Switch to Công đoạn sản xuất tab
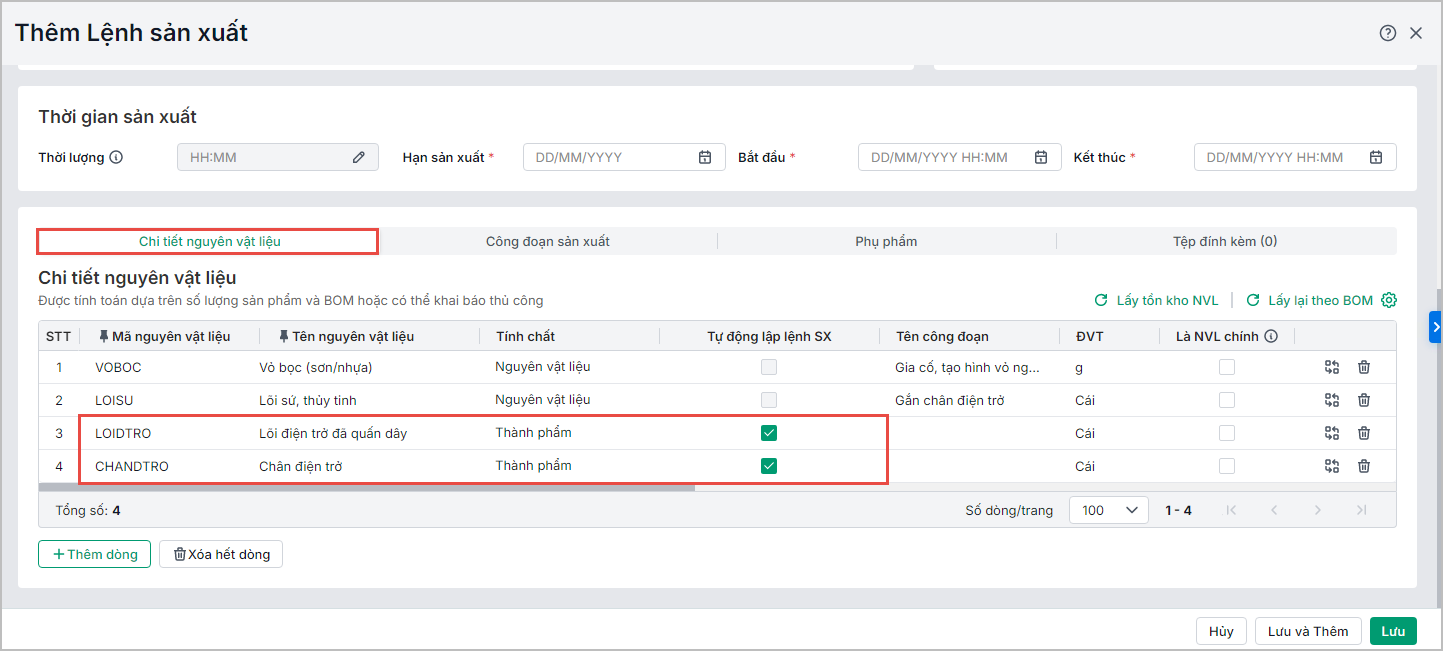The width and height of the screenshot is (1443, 651). pyautogui.click(x=547, y=241)
